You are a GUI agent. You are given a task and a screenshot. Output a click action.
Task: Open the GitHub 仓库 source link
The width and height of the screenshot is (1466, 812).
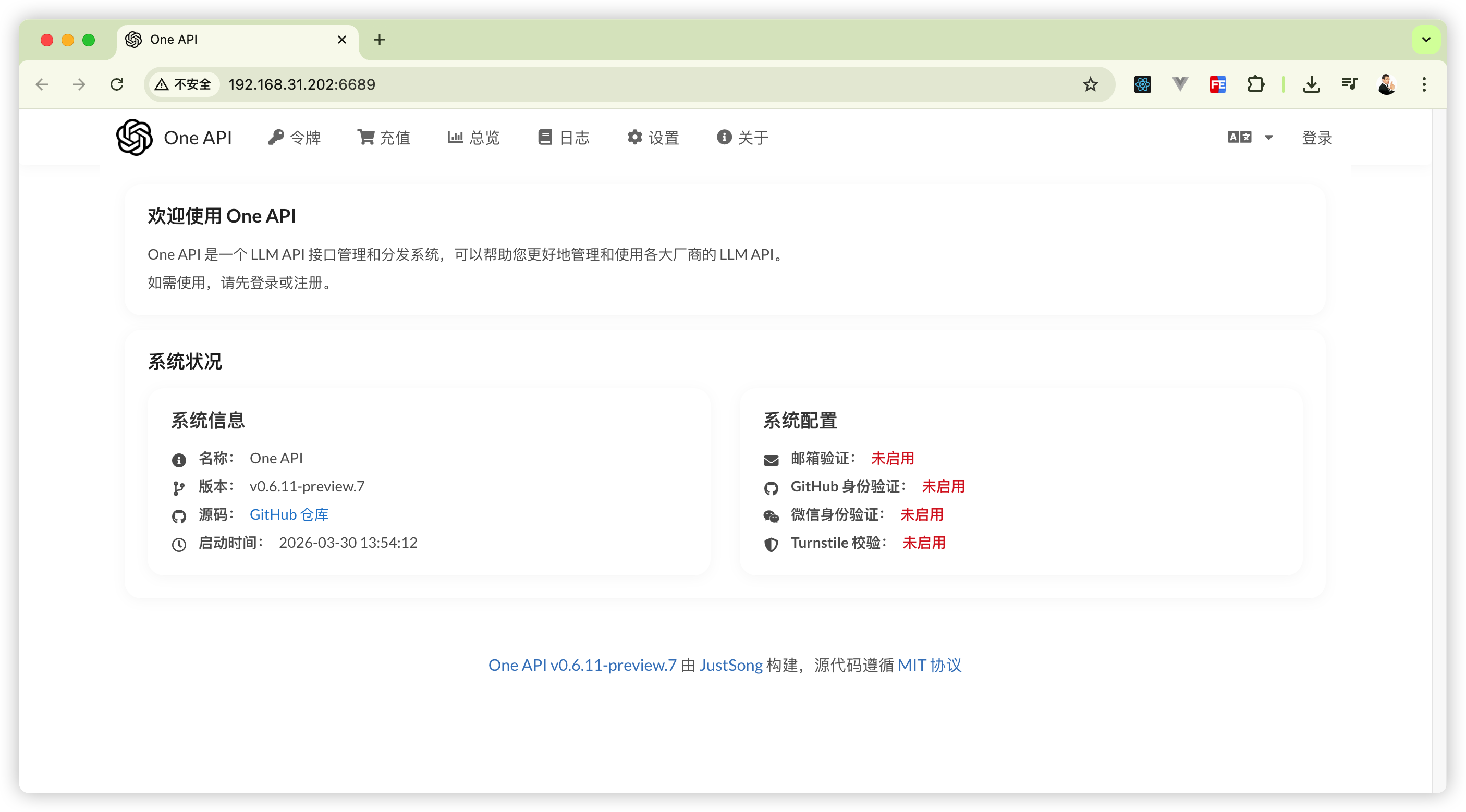[x=289, y=514]
